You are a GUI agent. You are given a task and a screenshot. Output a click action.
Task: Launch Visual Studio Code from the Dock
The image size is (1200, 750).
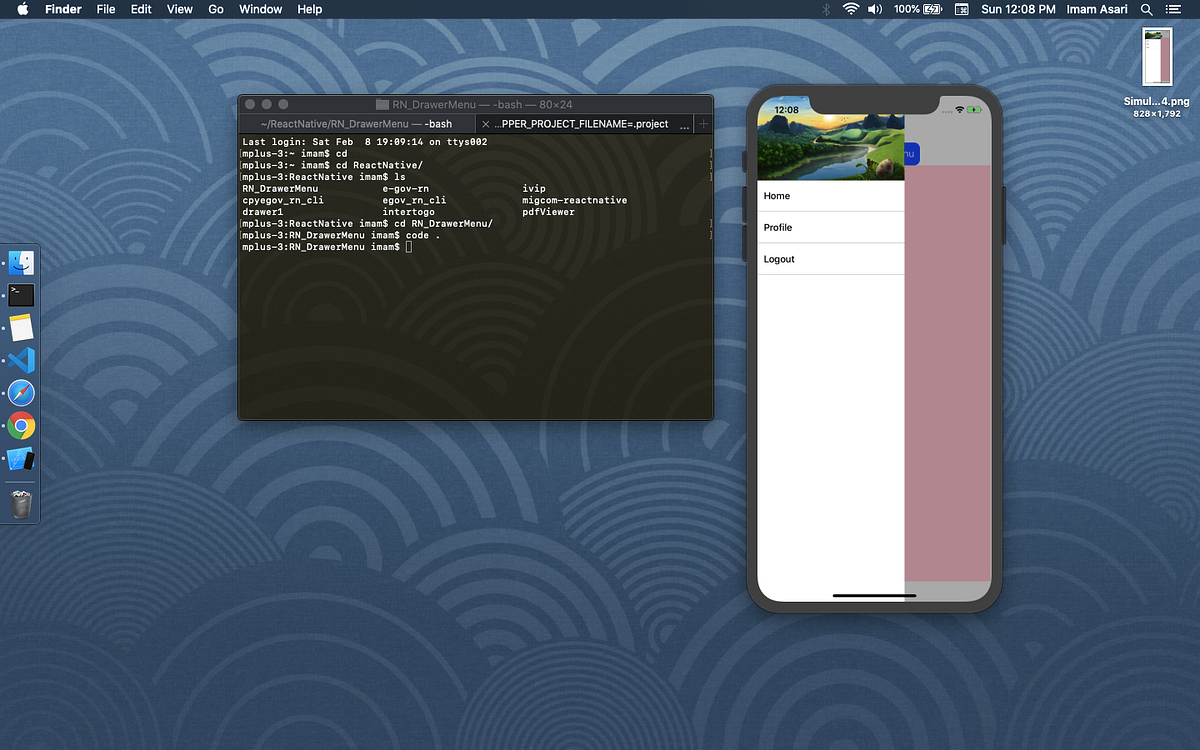pos(22,360)
